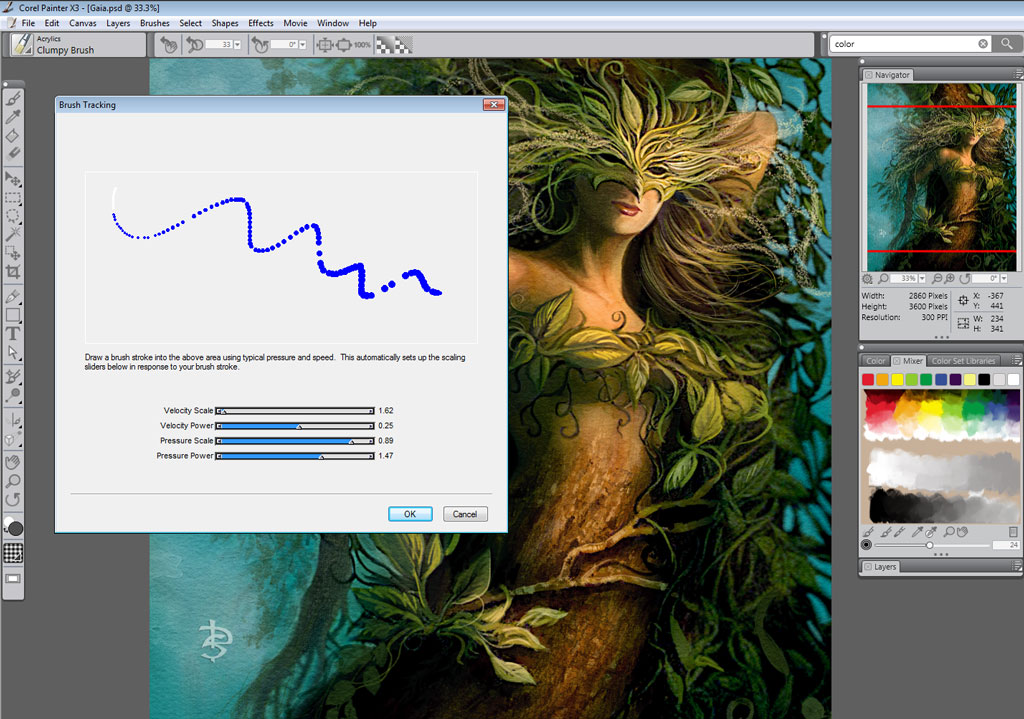Image resolution: width=1024 pixels, height=719 pixels.
Task: Select the Crop tool
Action: (14, 272)
